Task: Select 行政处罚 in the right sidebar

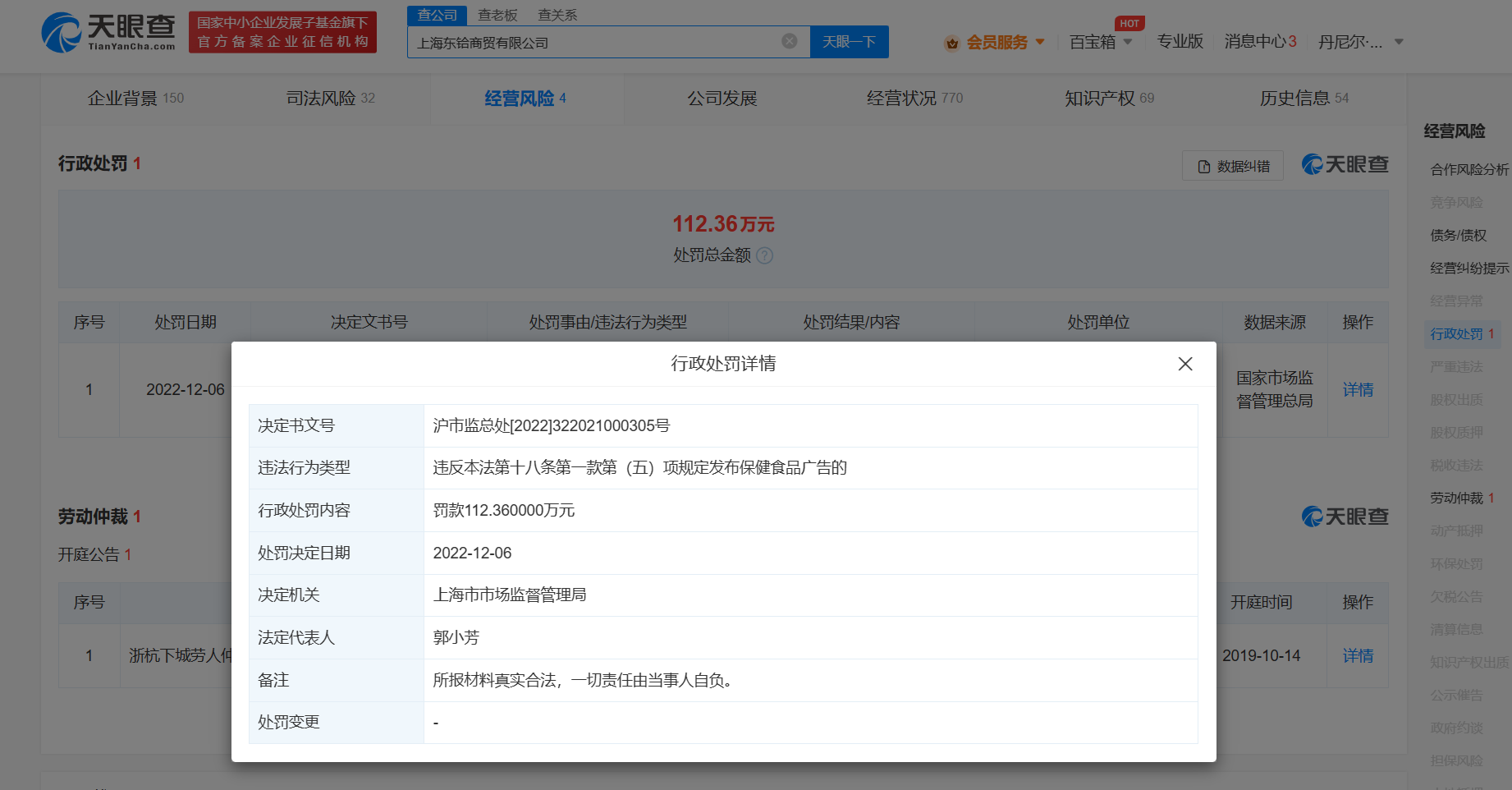Action: point(1462,333)
